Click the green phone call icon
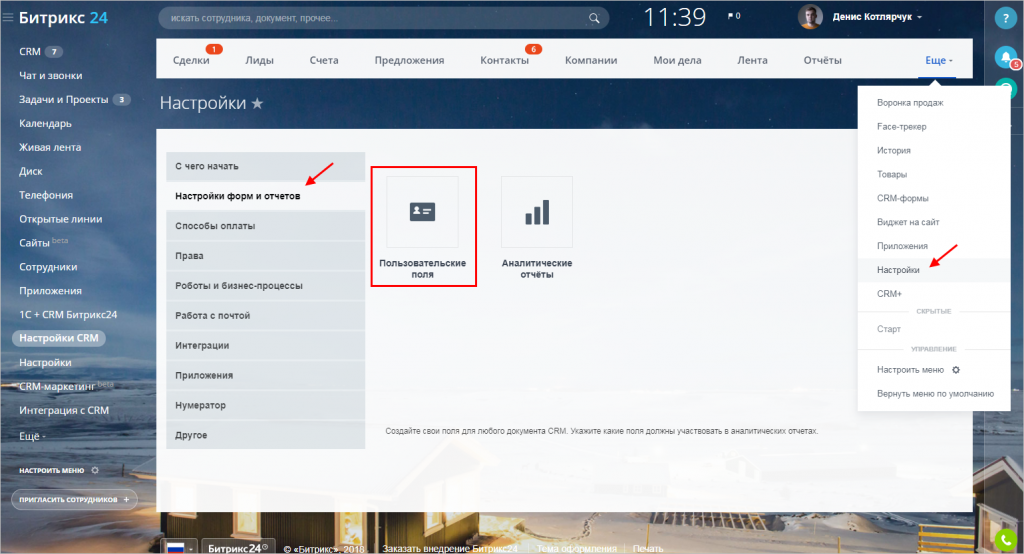1024x554 pixels. (x=1006, y=540)
